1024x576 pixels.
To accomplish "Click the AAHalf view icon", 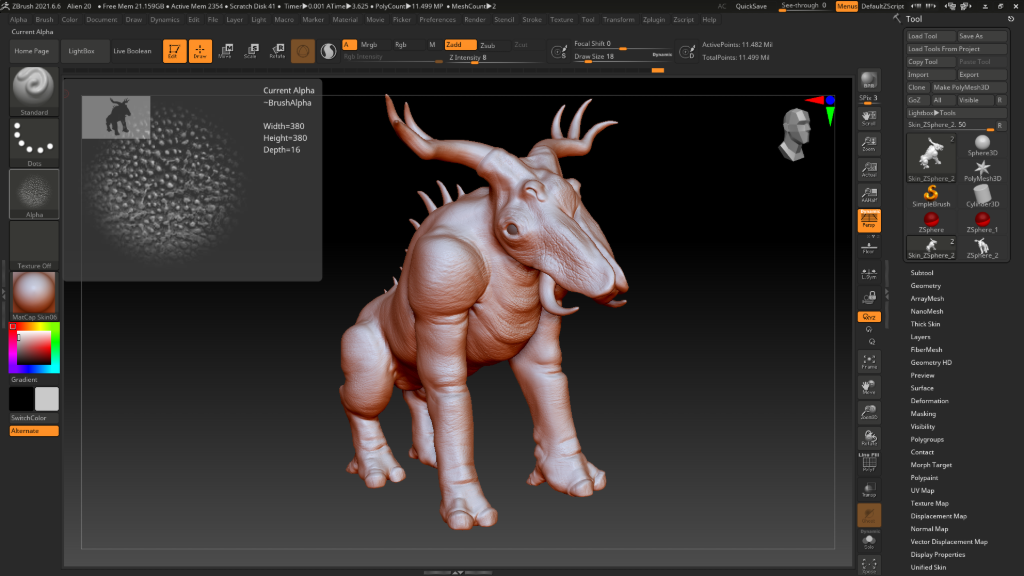I will [869, 195].
